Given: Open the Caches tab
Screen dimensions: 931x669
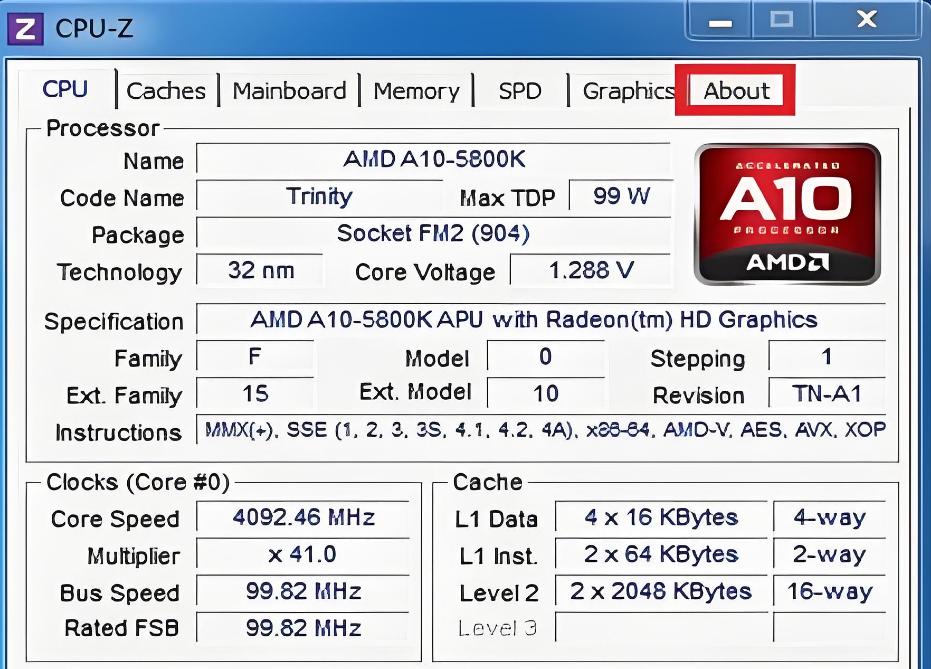Looking at the screenshot, I should (166, 91).
